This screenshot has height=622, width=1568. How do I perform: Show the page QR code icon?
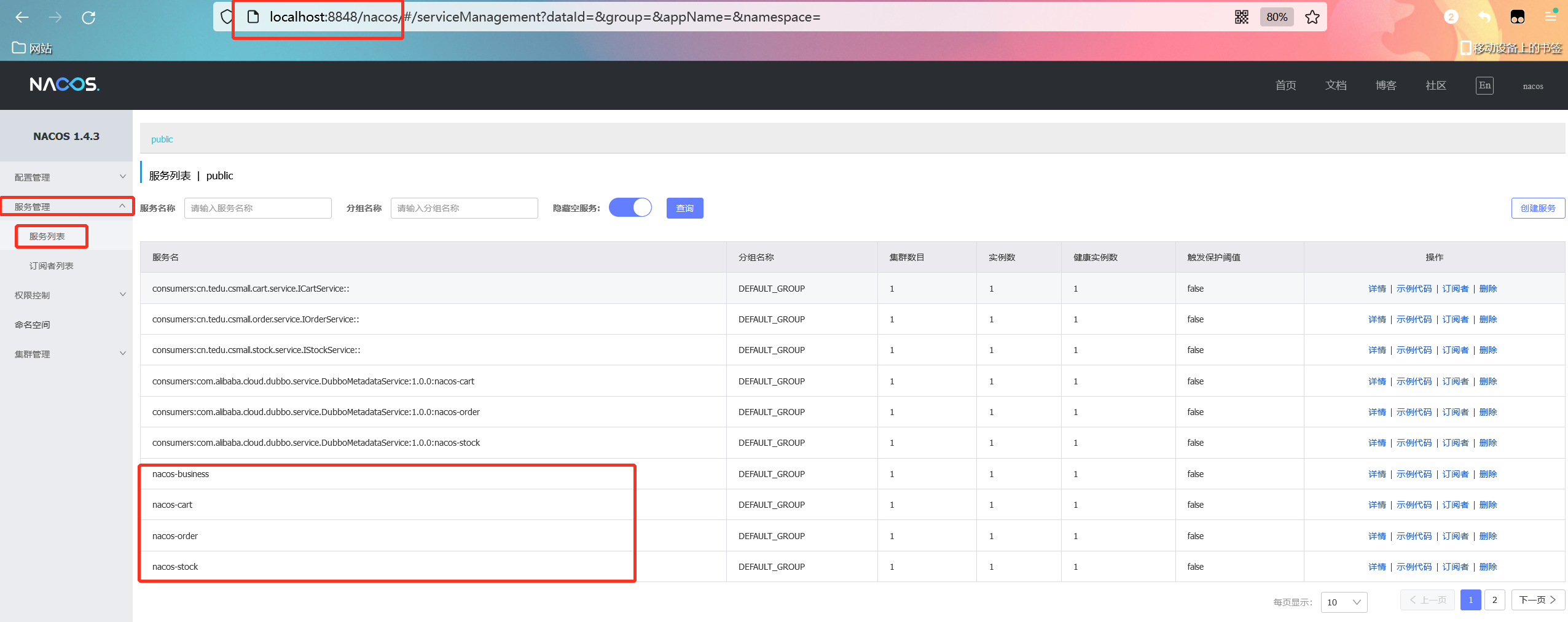[1242, 17]
